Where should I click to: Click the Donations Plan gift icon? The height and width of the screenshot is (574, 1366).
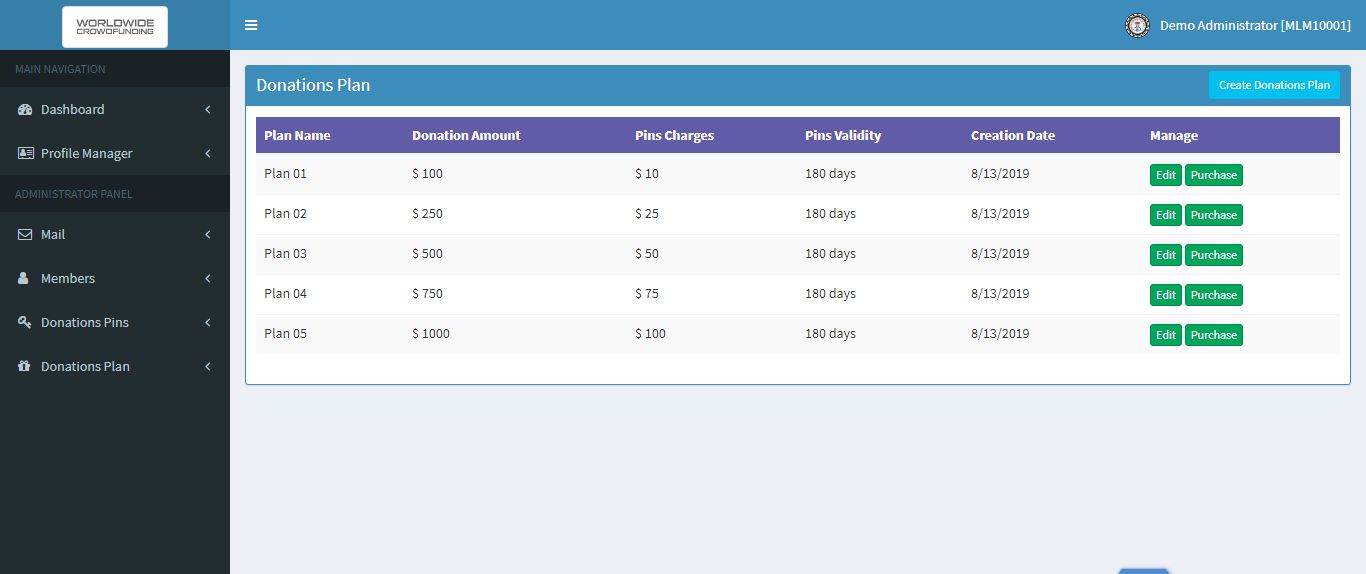25,366
